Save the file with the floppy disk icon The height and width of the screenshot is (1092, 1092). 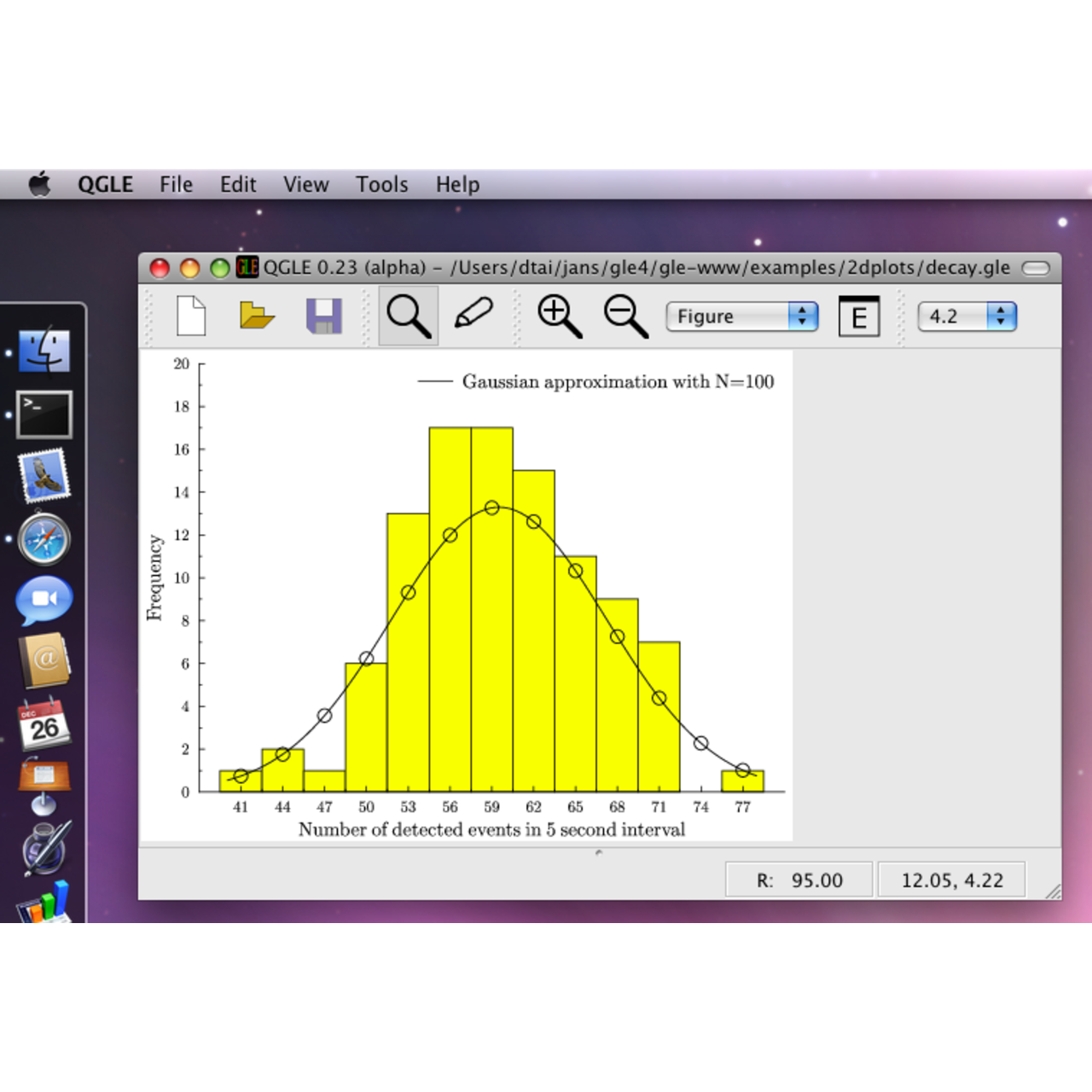pos(324,316)
